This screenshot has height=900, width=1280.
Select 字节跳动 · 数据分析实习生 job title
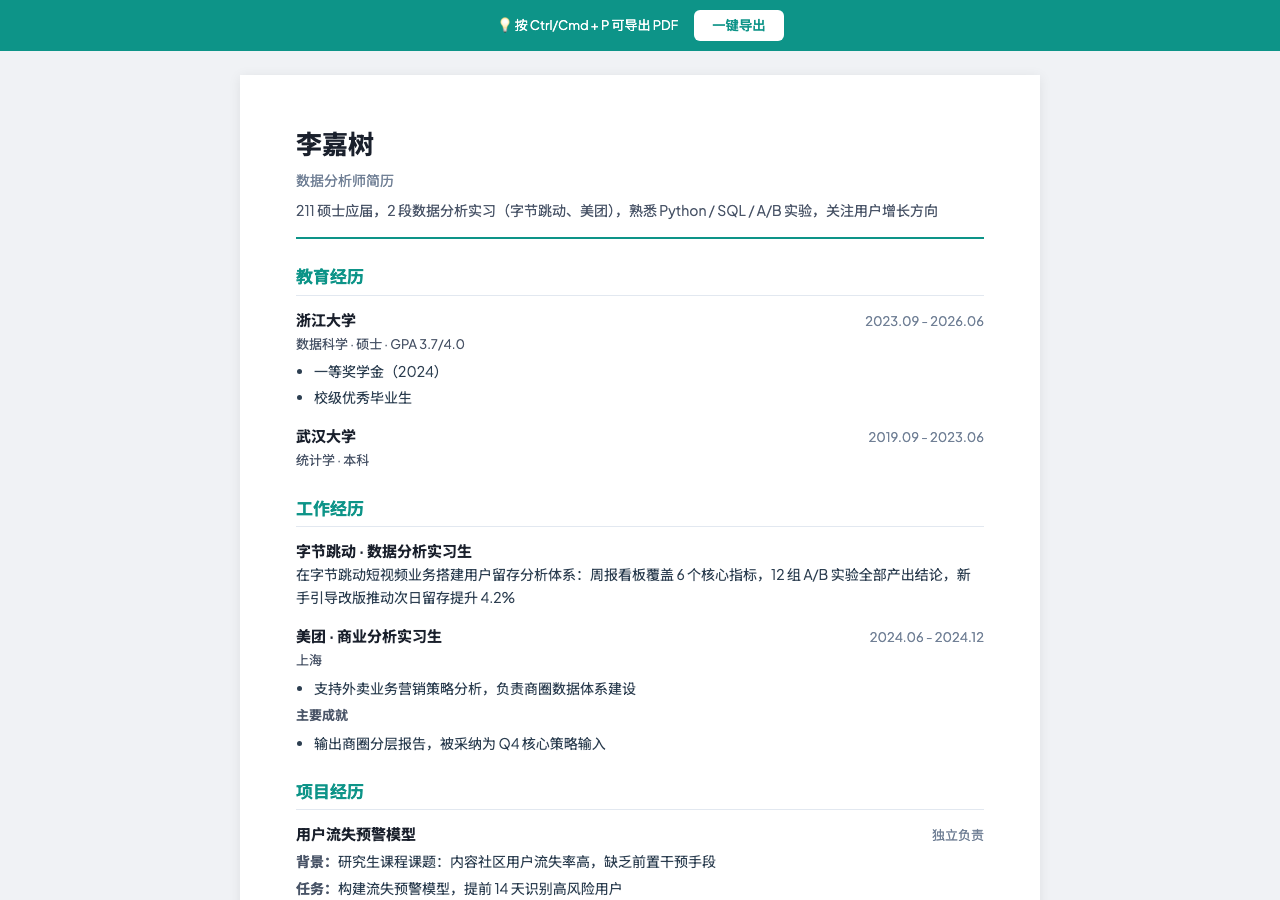[x=384, y=552]
